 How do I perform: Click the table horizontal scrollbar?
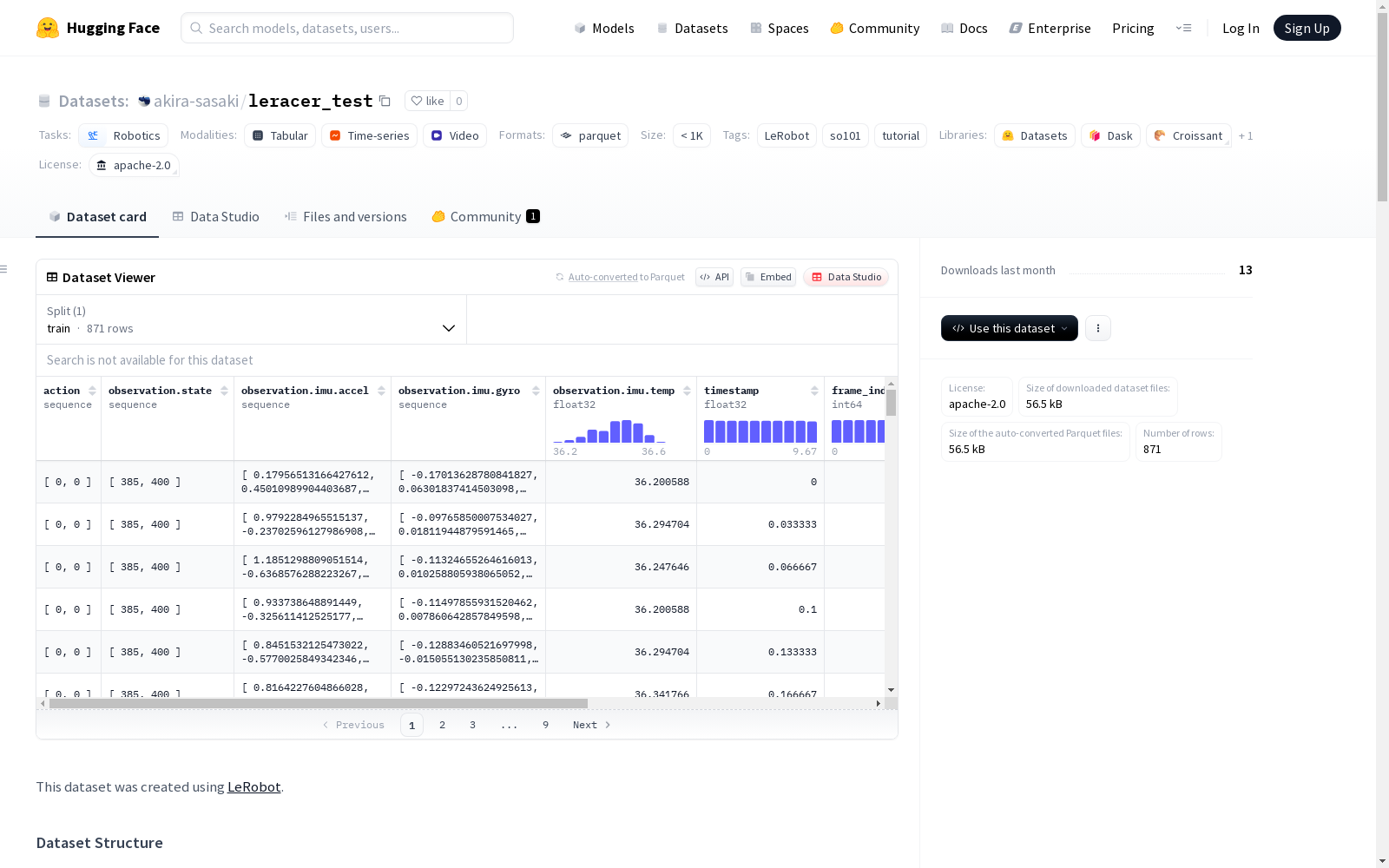pyautogui.click(x=319, y=703)
